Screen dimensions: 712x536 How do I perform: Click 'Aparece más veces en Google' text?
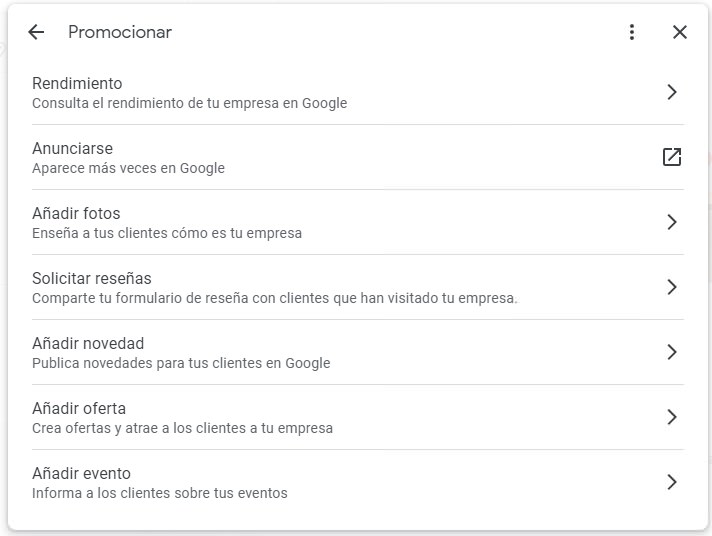click(129, 168)
